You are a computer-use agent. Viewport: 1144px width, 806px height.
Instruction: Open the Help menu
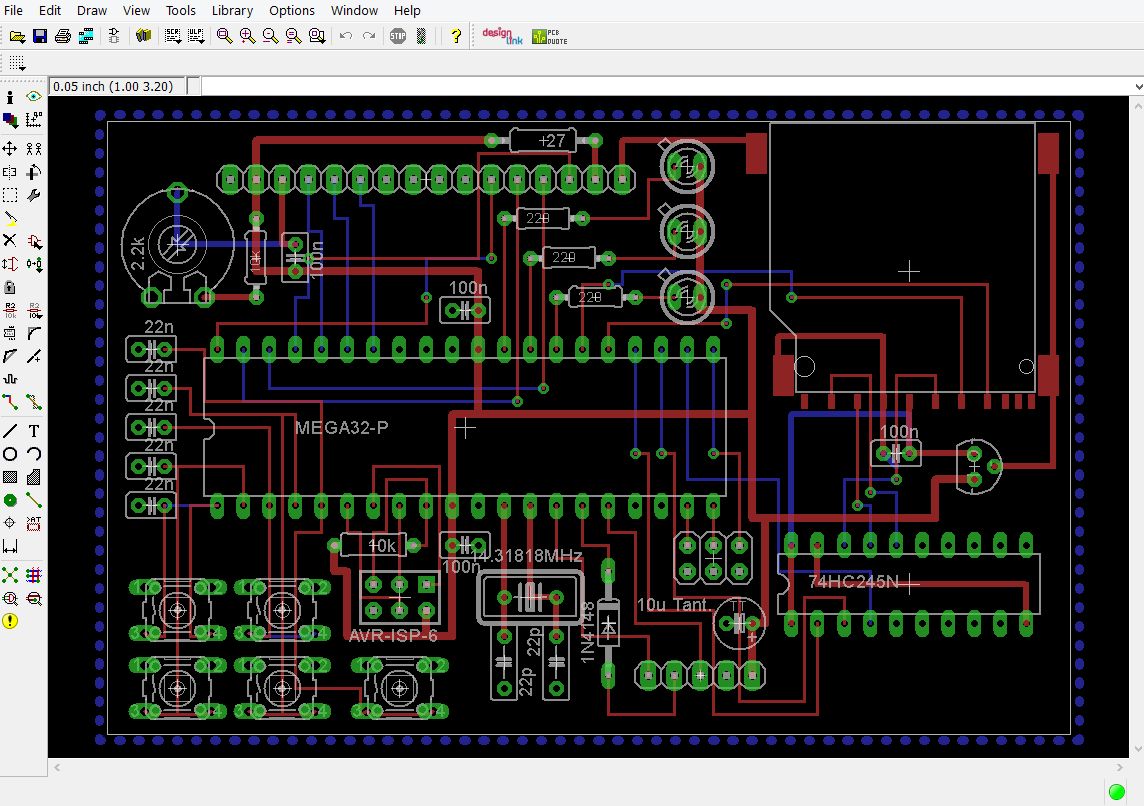407,10
